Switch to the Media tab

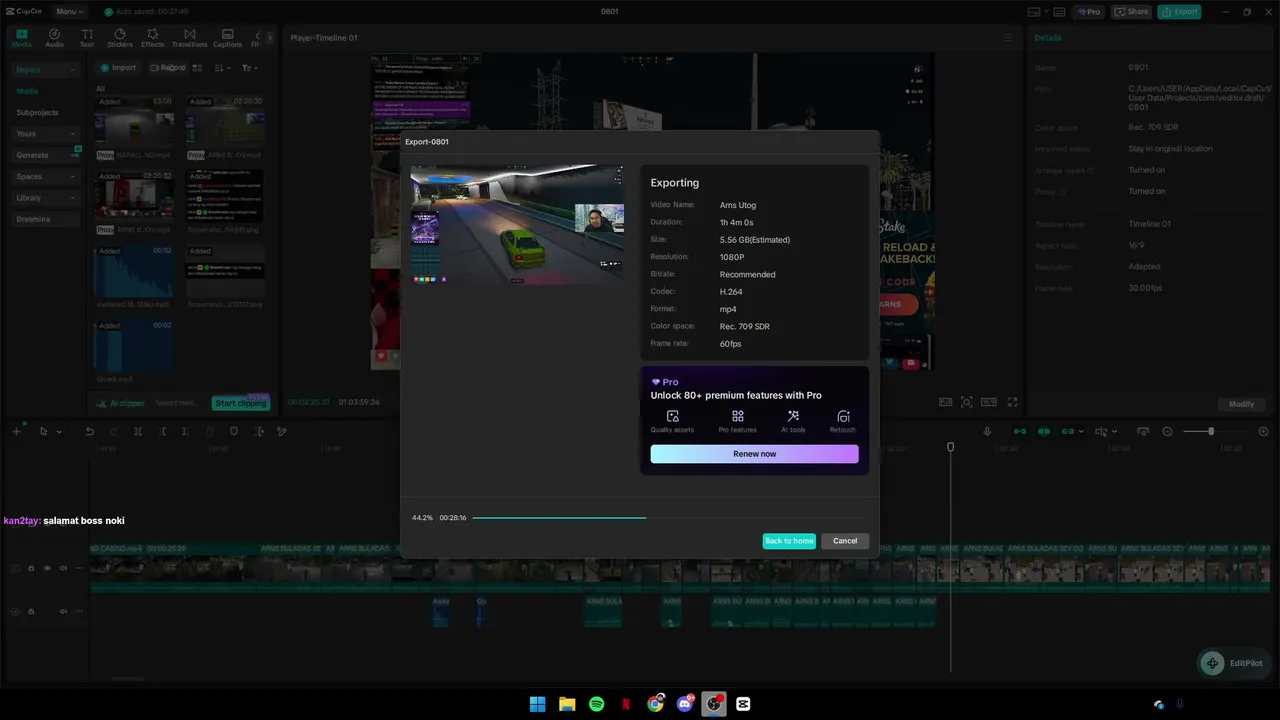pyautogui.click(x=21, y=38)
